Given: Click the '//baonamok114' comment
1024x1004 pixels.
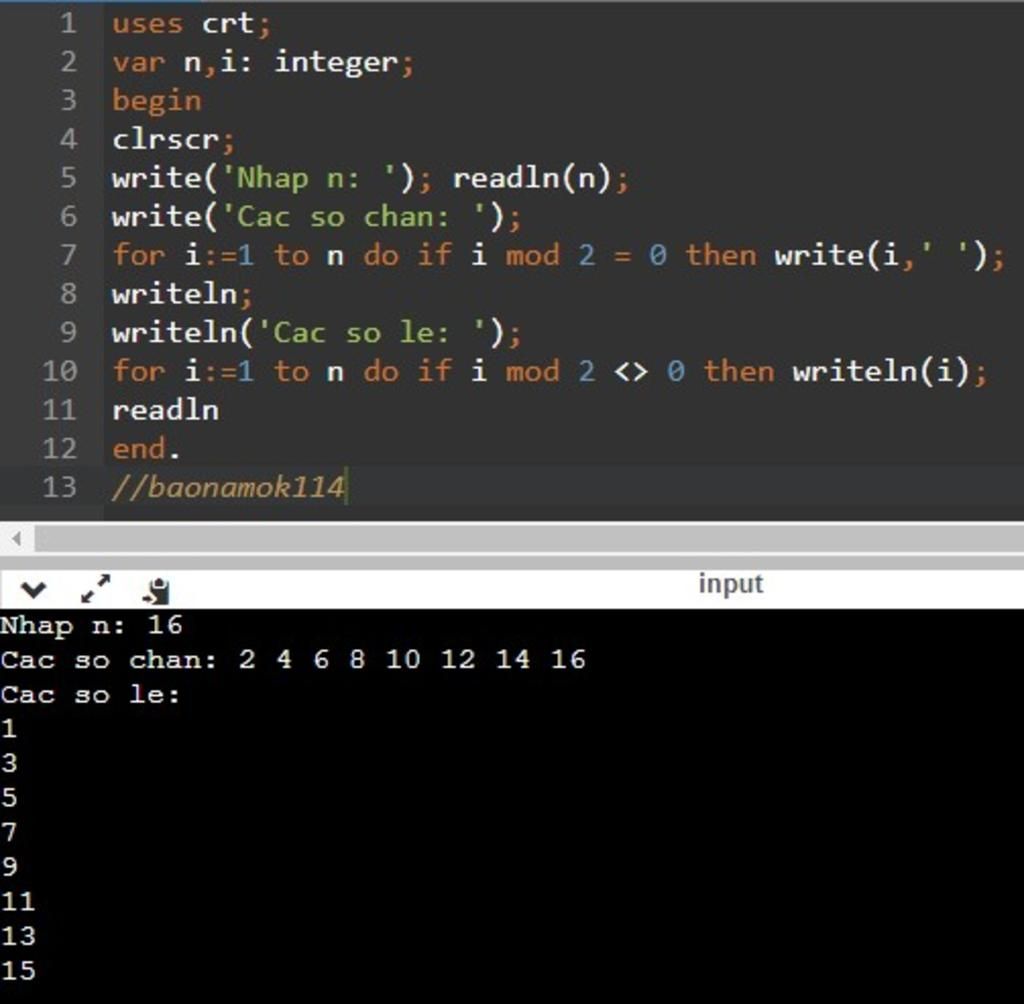Looking at the screenshot, I should (x=228, y=487).
